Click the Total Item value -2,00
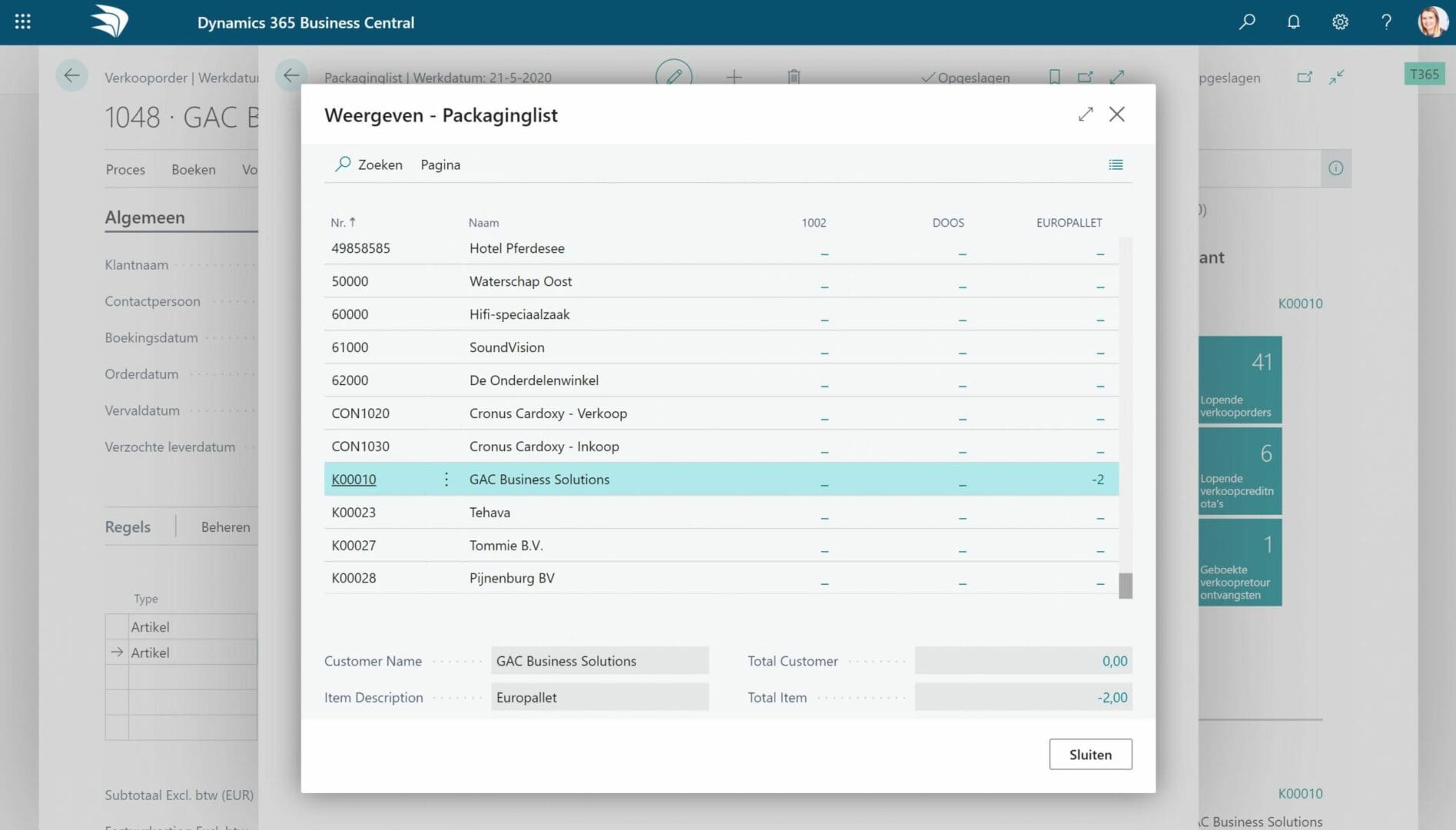Screen dimensions: 1456x830 click(x=1023, y=698)
